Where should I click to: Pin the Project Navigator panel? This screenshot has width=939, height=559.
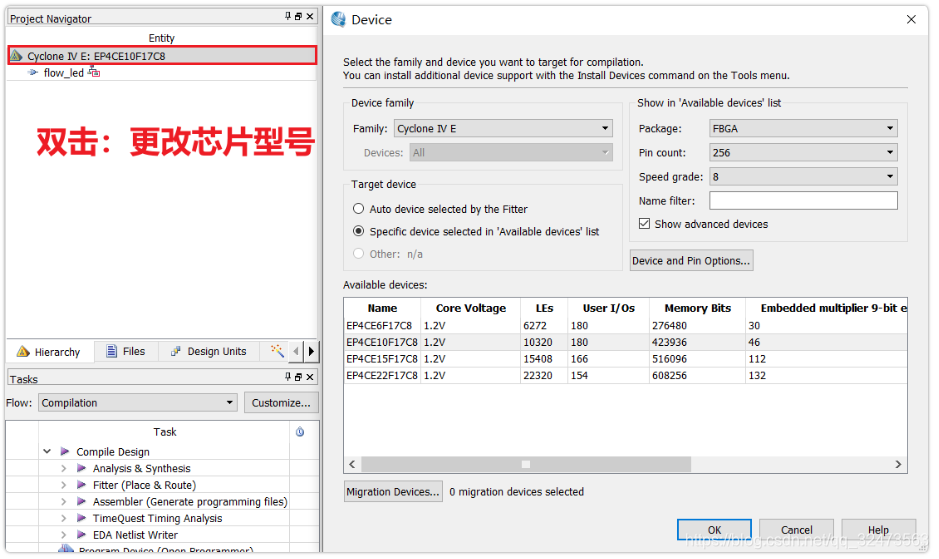tap(288, 16)
